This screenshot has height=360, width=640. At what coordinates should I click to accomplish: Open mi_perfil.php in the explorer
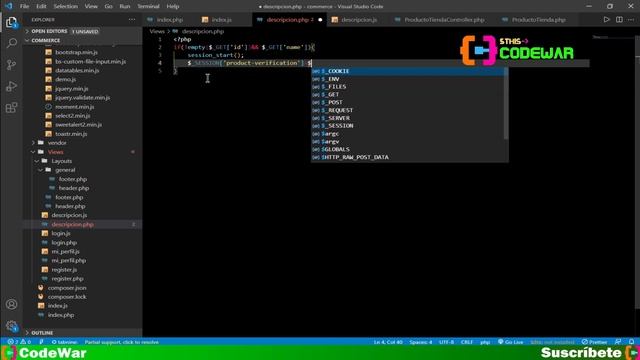tap(69, 260)
